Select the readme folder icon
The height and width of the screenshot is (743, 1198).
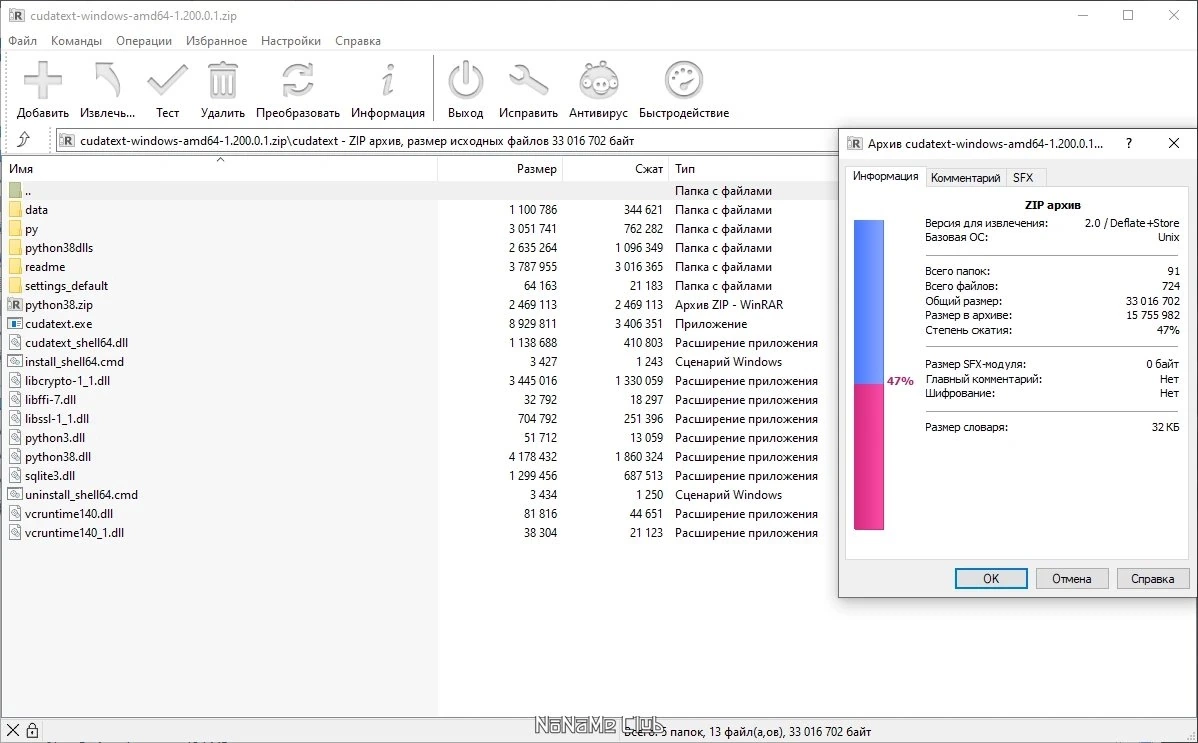pyautogui.click(x=15, y=267)
